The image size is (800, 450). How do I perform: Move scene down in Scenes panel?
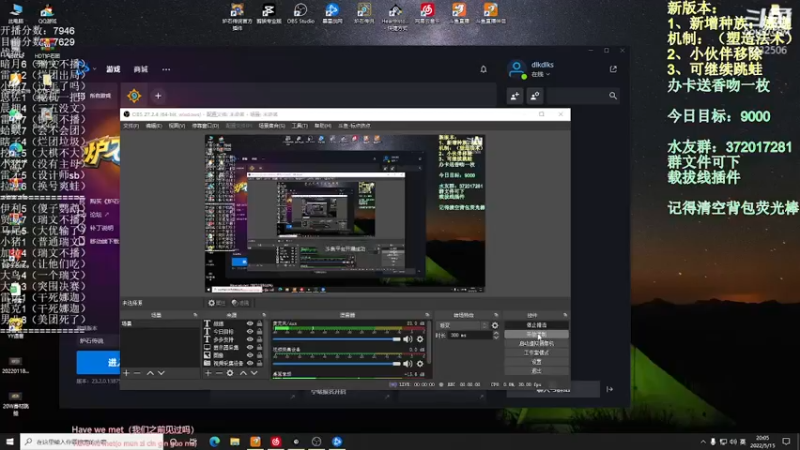click(161, 373)
